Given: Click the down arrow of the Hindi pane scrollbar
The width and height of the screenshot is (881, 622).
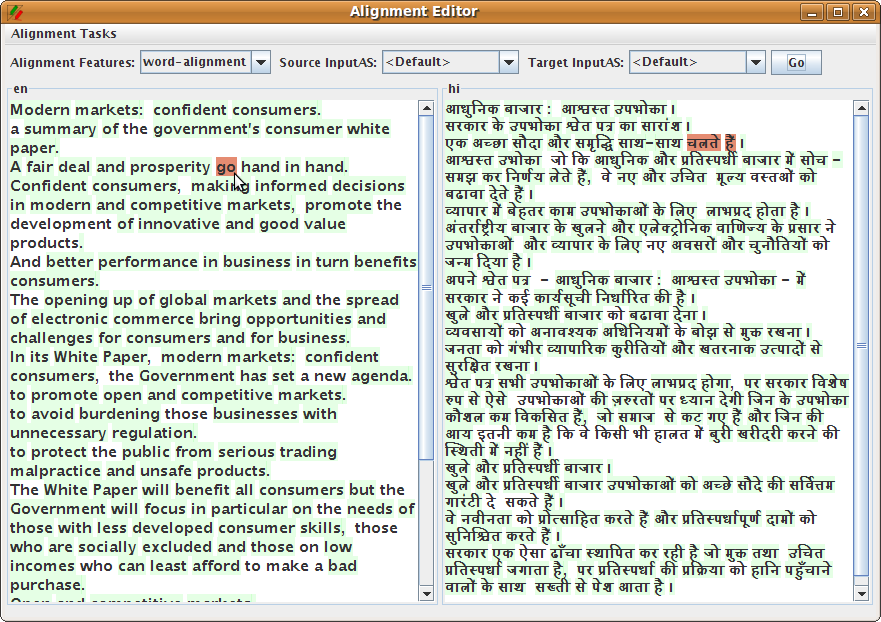Looking at the screenshot, I should (x=861, y=596).
